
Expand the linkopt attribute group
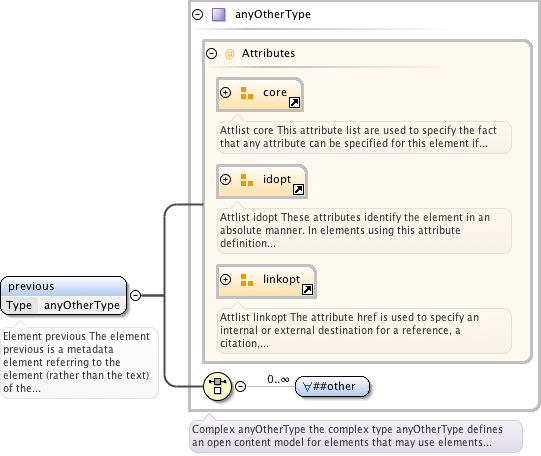(x=226, y=280)
